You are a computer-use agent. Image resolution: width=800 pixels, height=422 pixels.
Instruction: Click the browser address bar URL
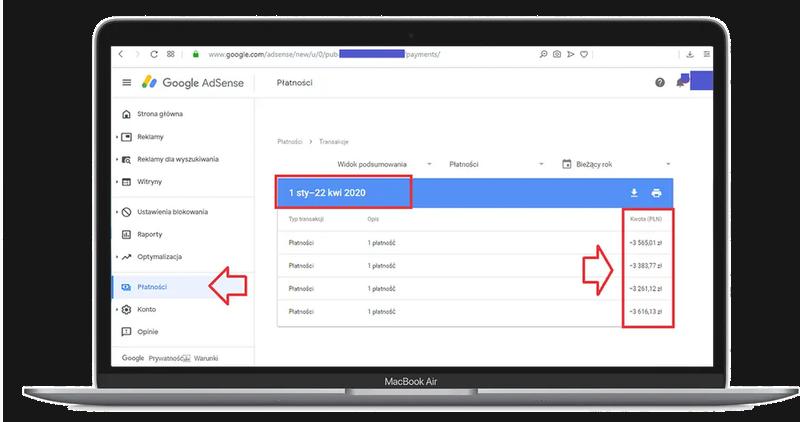click(x=323, y=54)
